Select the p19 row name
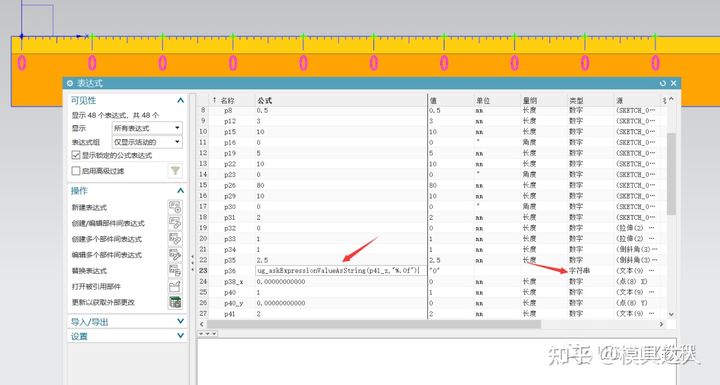Screen dimensions: 720x385 click(x=230, y=153)
